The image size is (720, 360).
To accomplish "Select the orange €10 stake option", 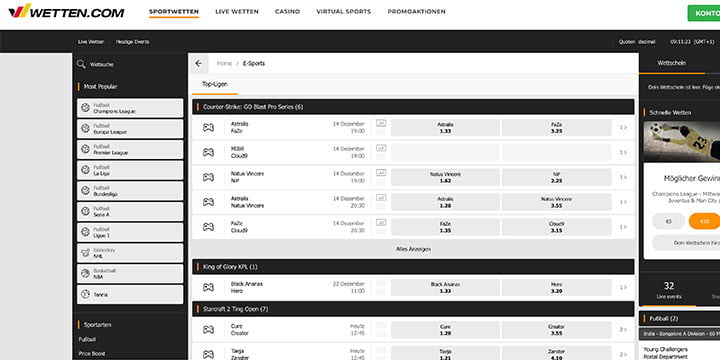I will pyautogui.click(x=704, y=221).
